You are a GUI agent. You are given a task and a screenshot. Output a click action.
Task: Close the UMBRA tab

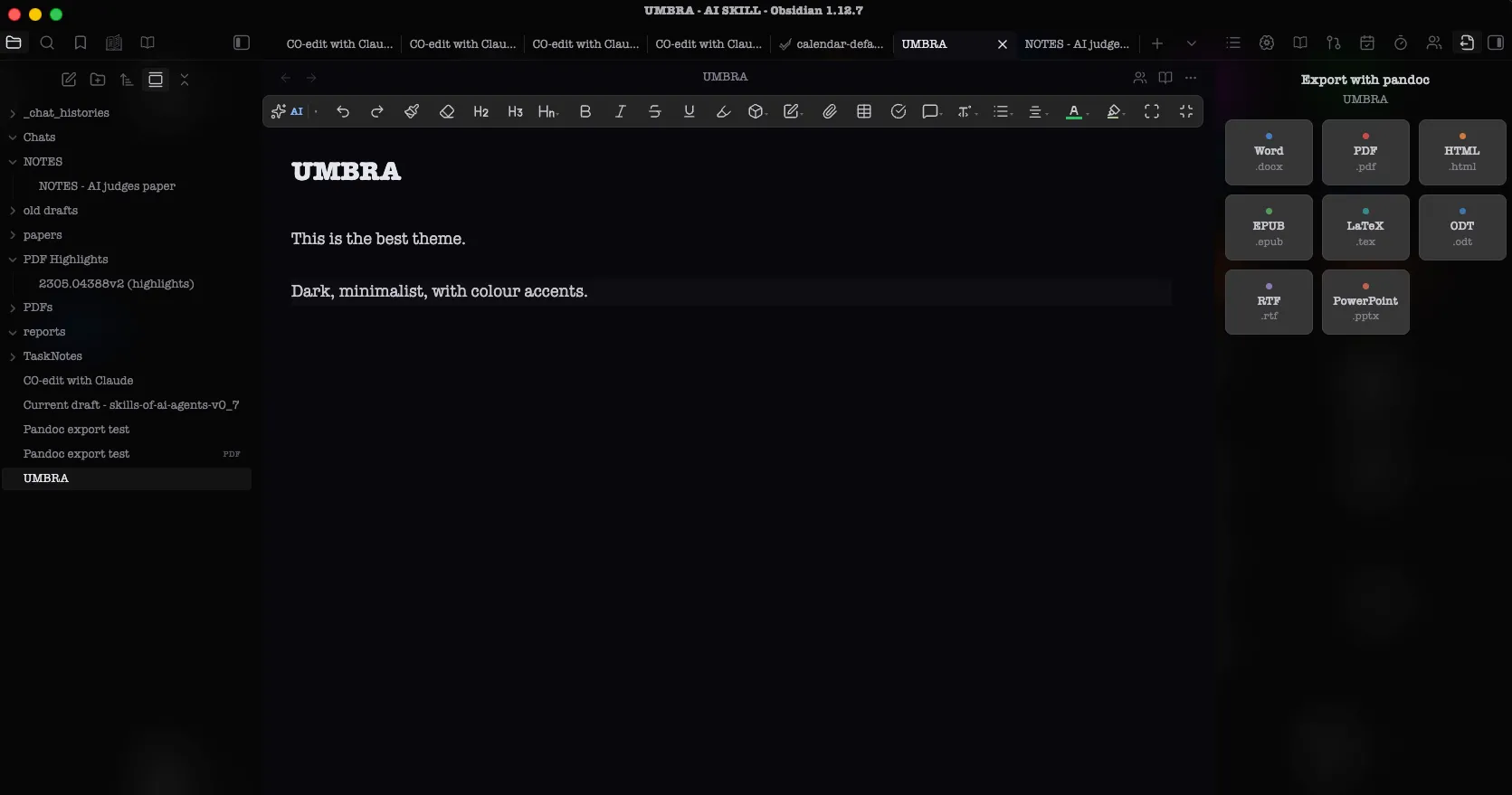(1003, 43)
